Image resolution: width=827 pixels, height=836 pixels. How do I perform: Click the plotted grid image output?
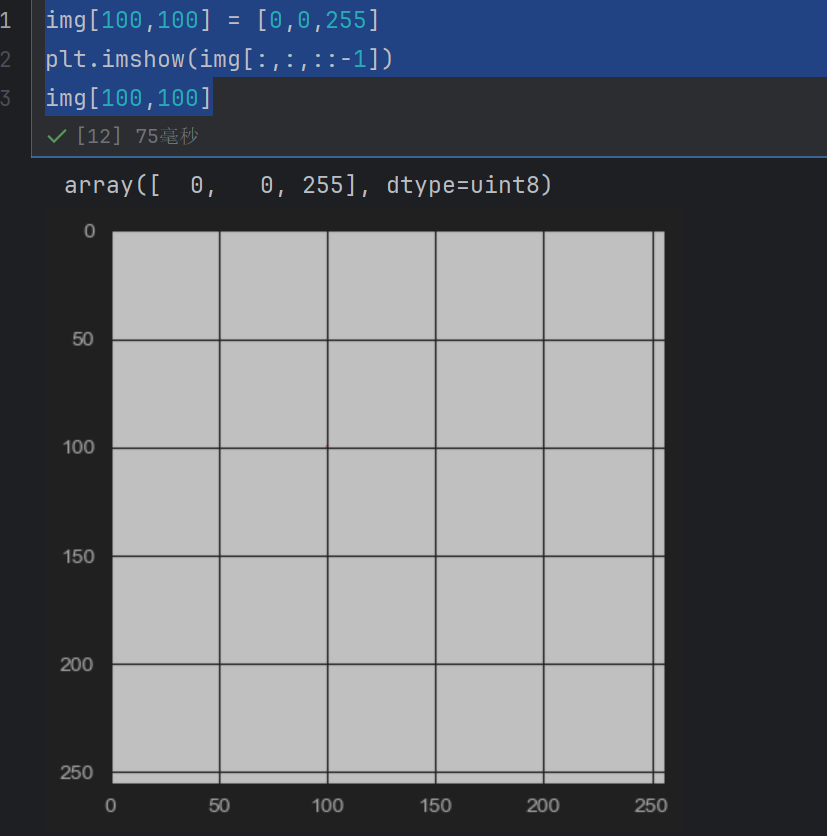[388, 507]
